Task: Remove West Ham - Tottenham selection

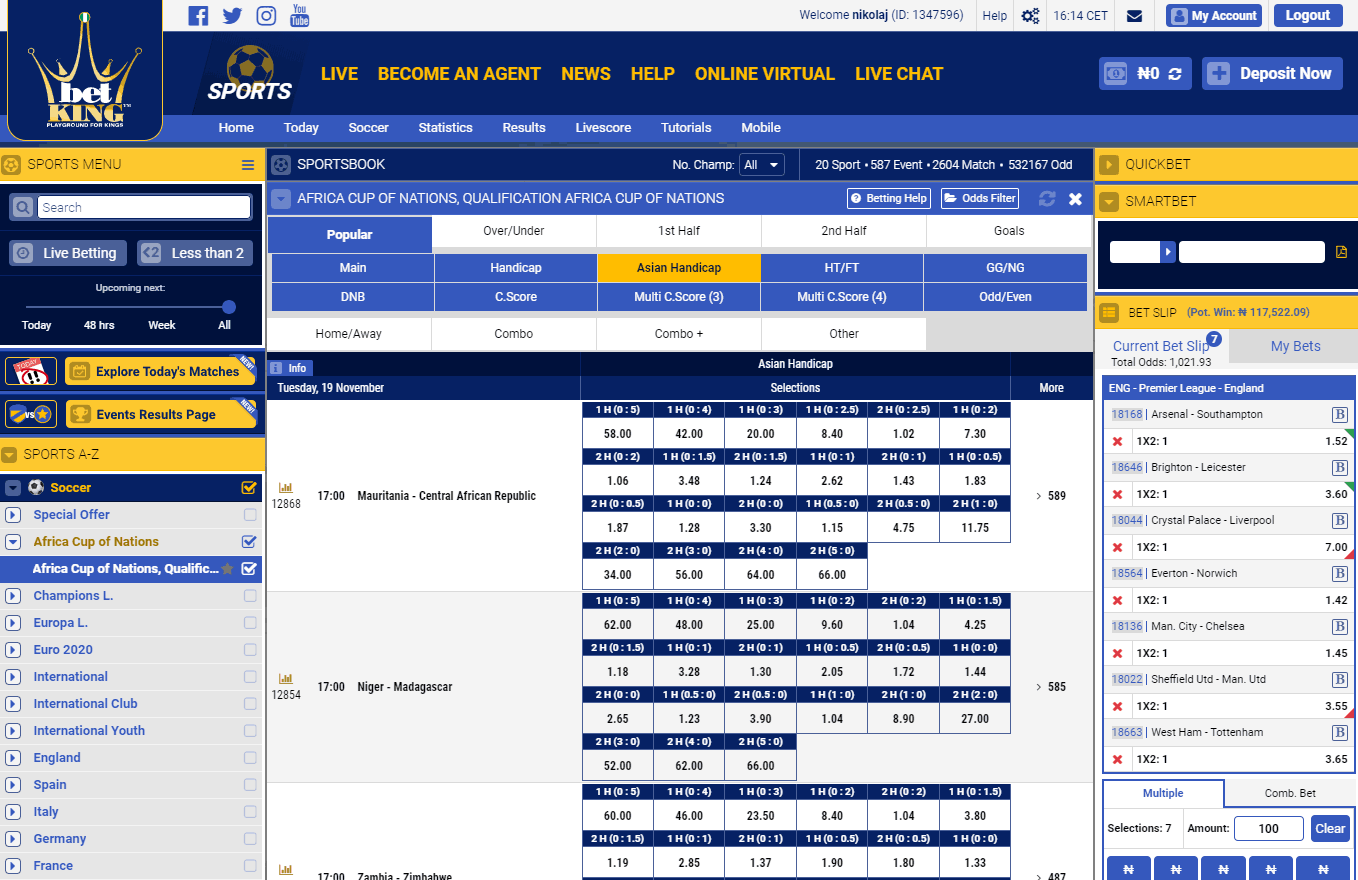Action: click(x=1118, y=759)
